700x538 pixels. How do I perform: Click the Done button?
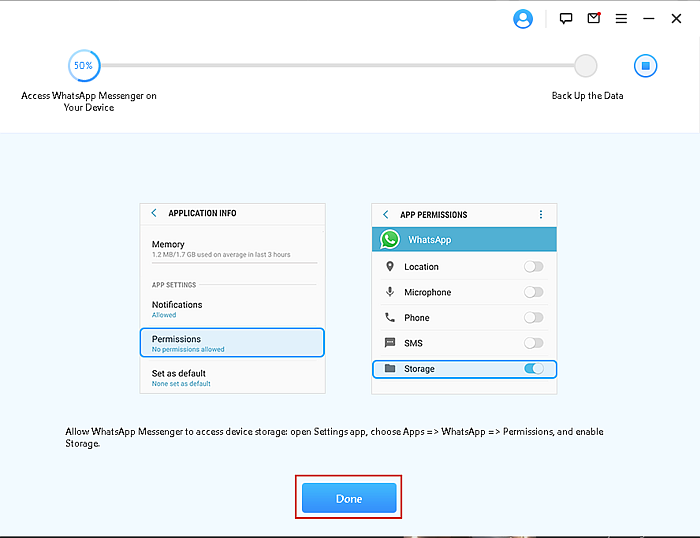click(349, 498)
